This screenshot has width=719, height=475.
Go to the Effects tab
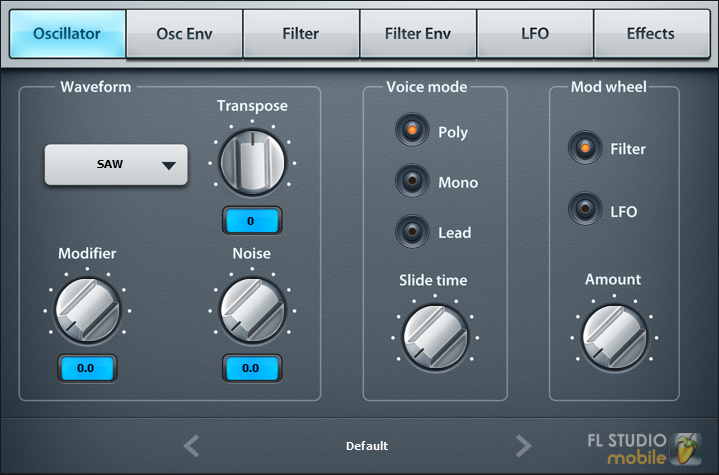tap(651, 33)
